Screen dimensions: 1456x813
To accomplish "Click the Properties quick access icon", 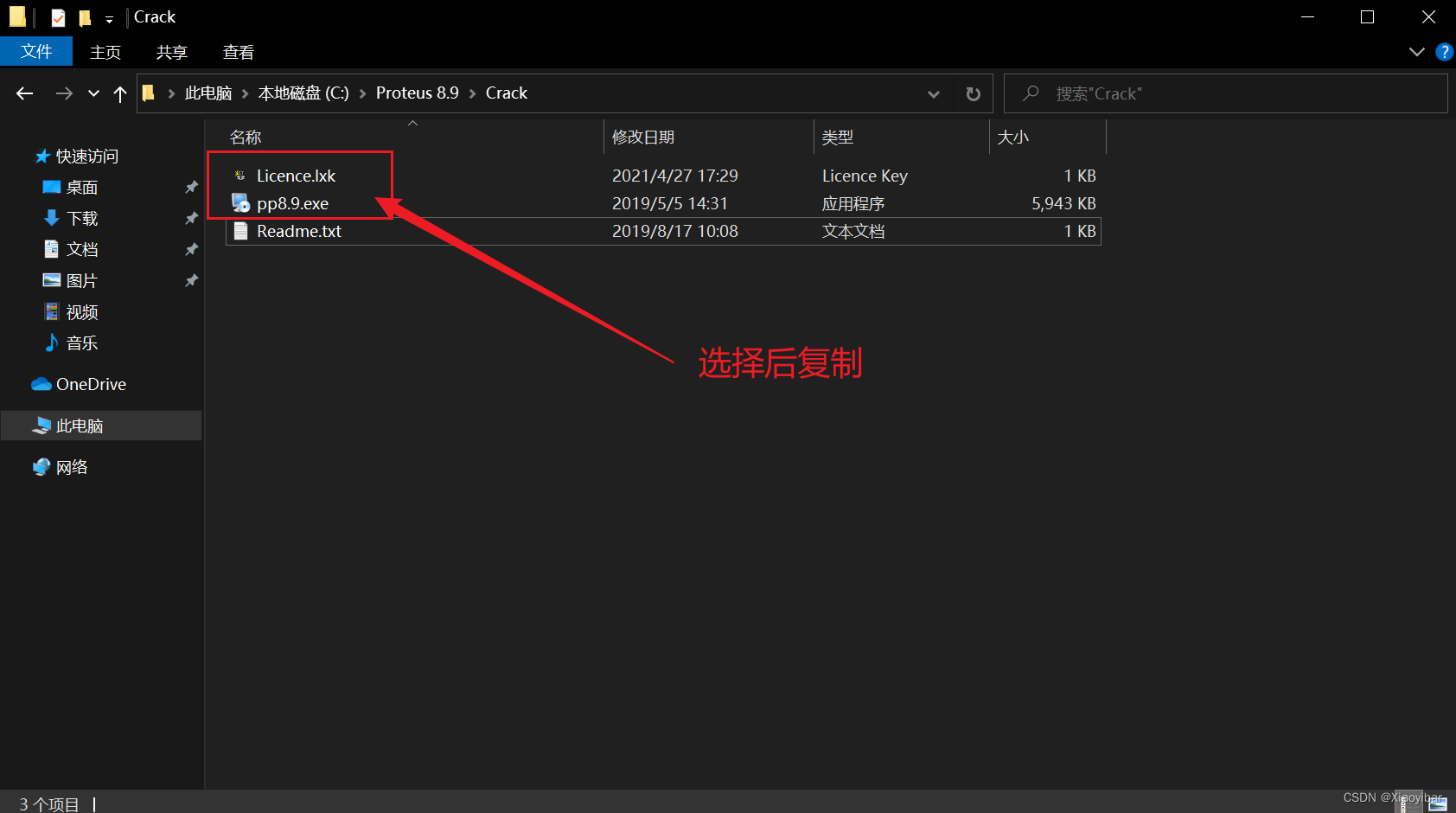I will (59, 17).
